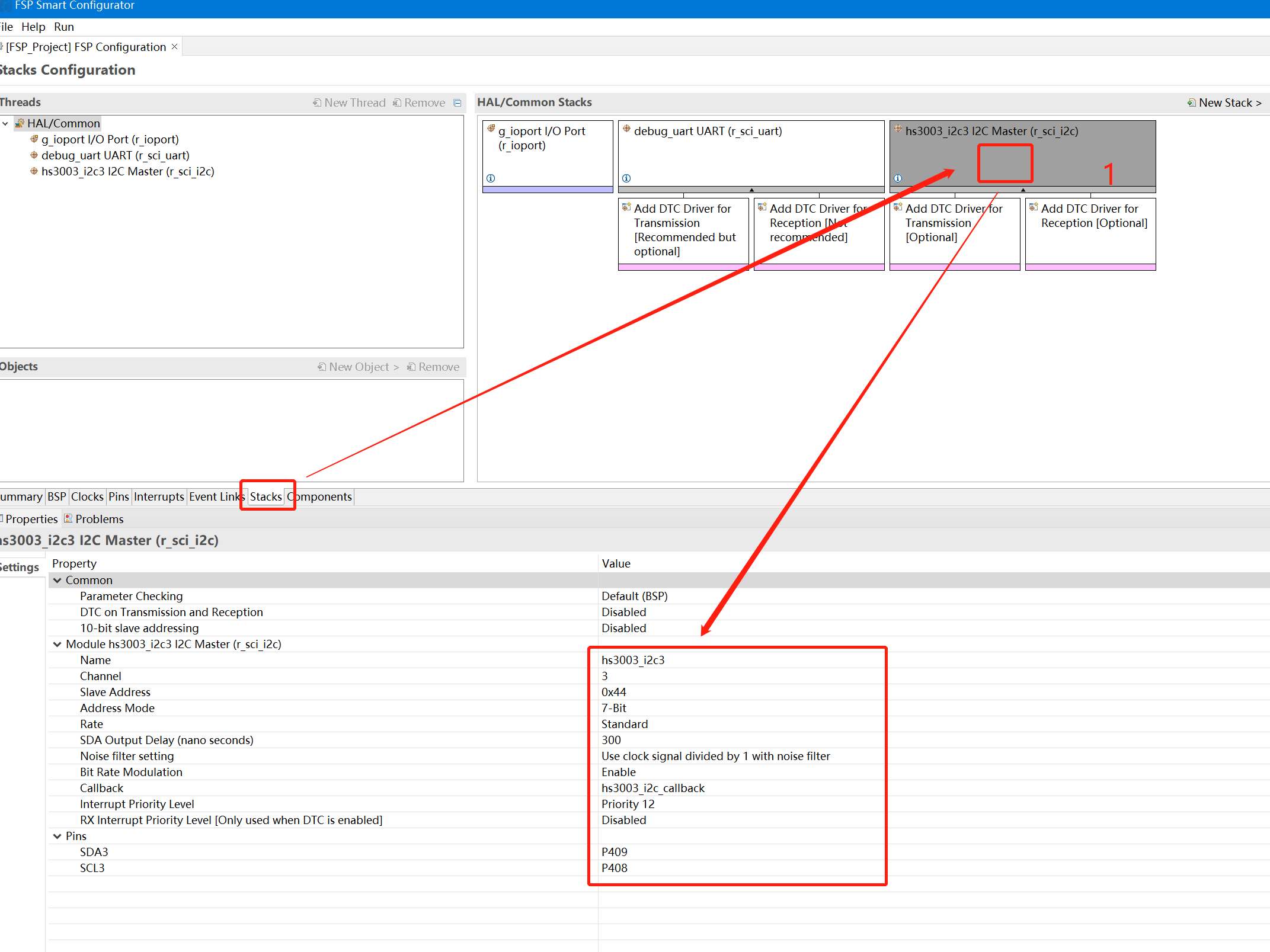This screenshot has width=1270, height=952.
Task: Edit Callback value hs3003_i2c_callback
Action: (x=653, y=788)
